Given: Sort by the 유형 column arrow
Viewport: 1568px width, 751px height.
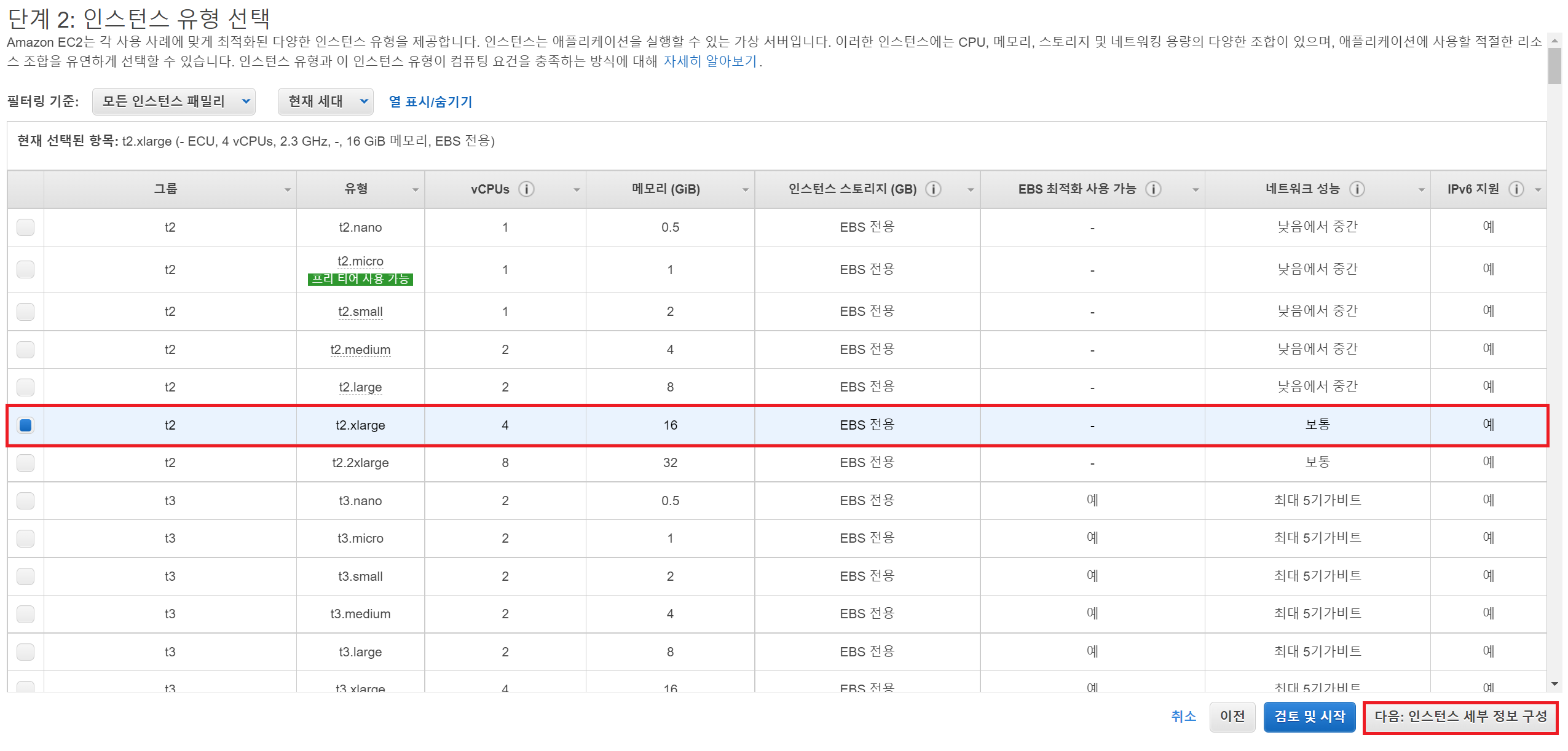Looking at the screenshot, I should (416, 190).
